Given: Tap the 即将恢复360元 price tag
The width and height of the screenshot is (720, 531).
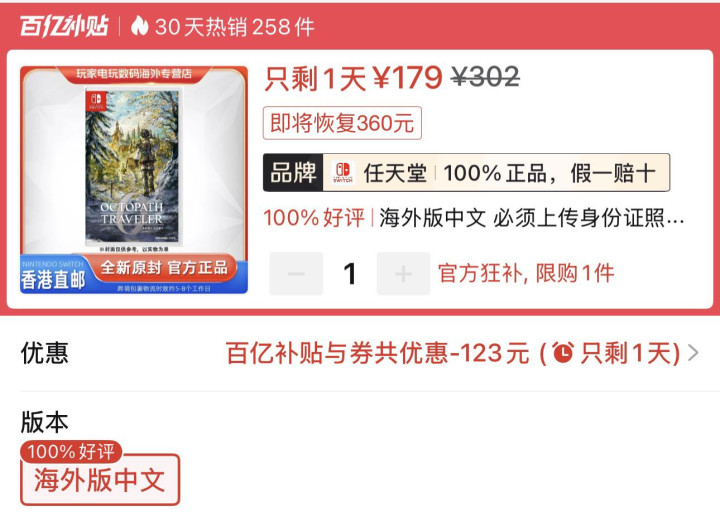Looking at the screenshot, I should pyautogui.click(x=342, y=123).
